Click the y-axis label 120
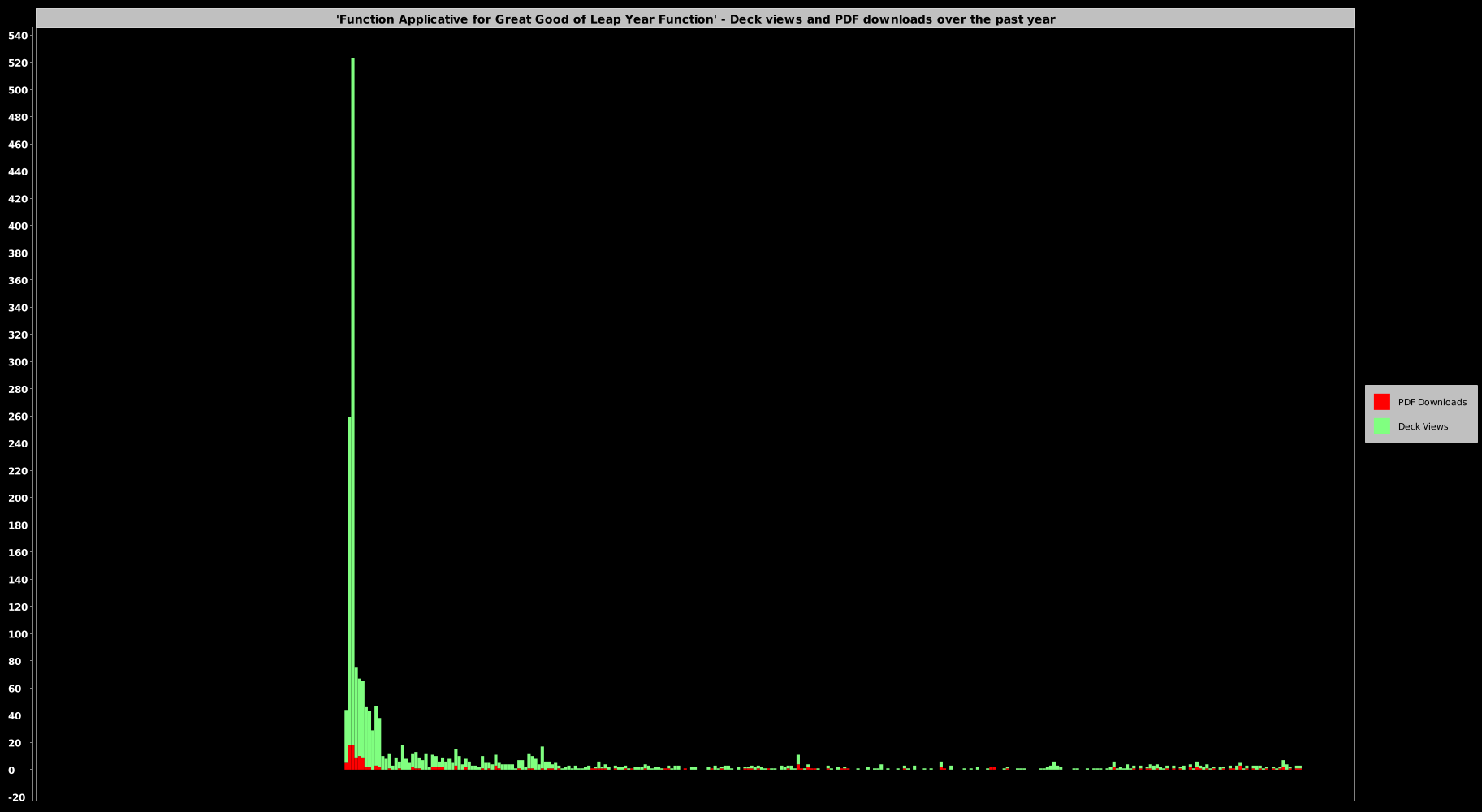Viewport: 1482px width, 812px height. [x=17, y=607]
